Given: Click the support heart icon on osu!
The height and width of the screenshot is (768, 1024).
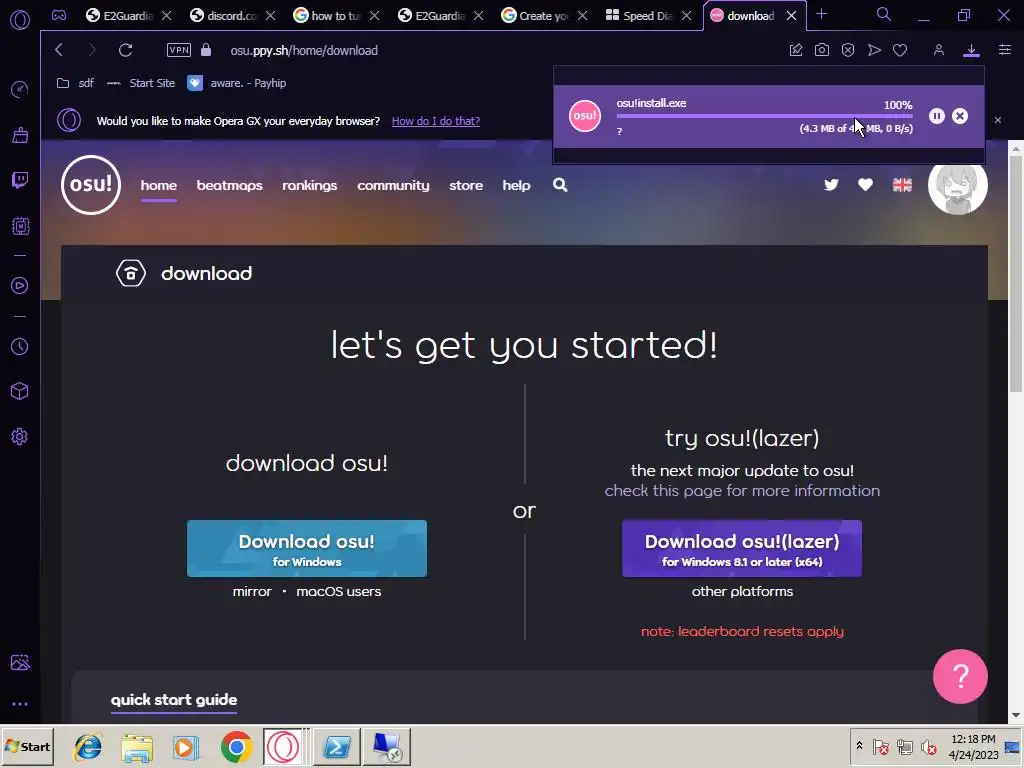Looking at the screenshot, I should 865,185.
